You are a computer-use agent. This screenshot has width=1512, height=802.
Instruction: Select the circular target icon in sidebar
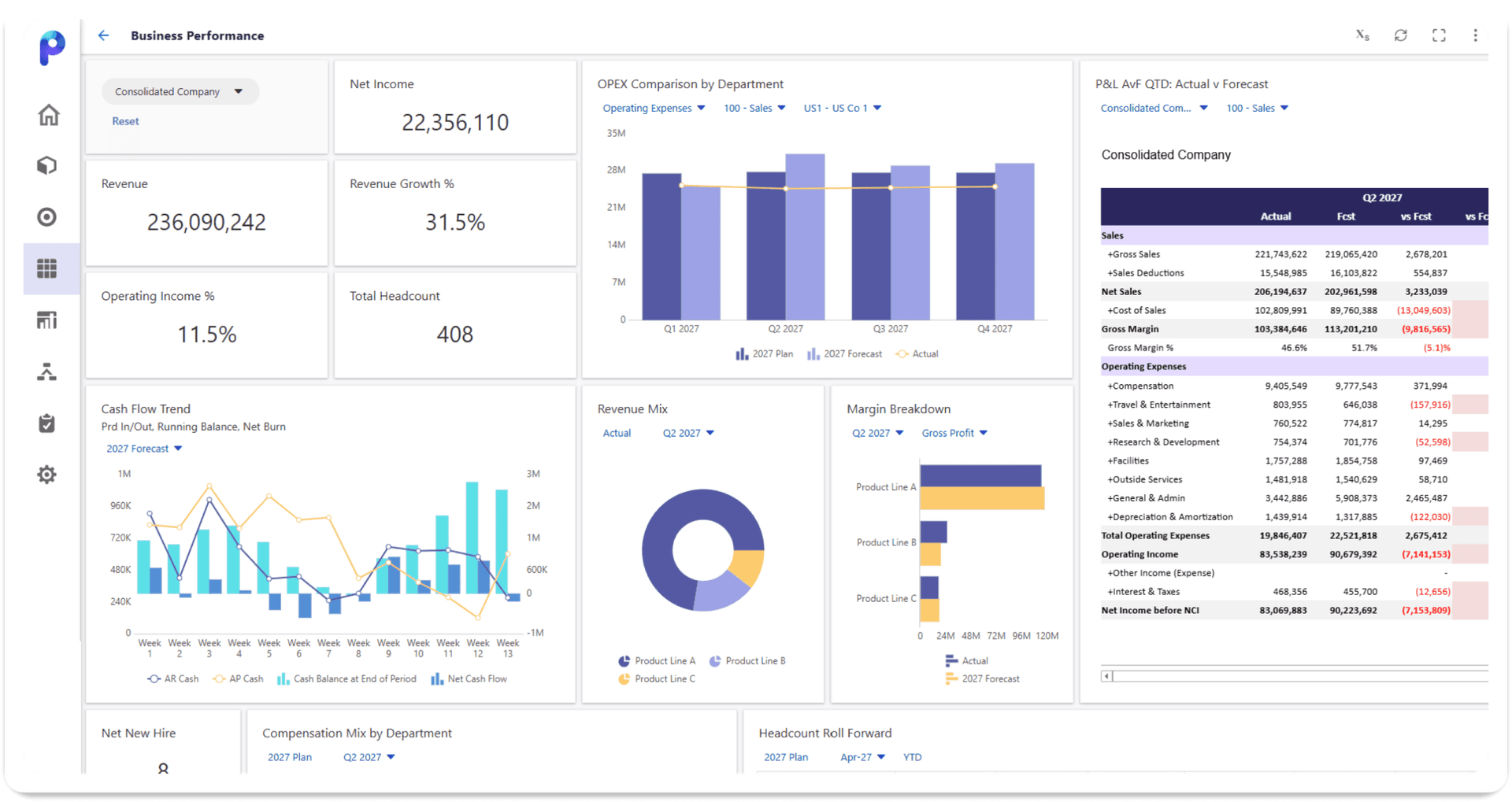(x=47, y=217)
